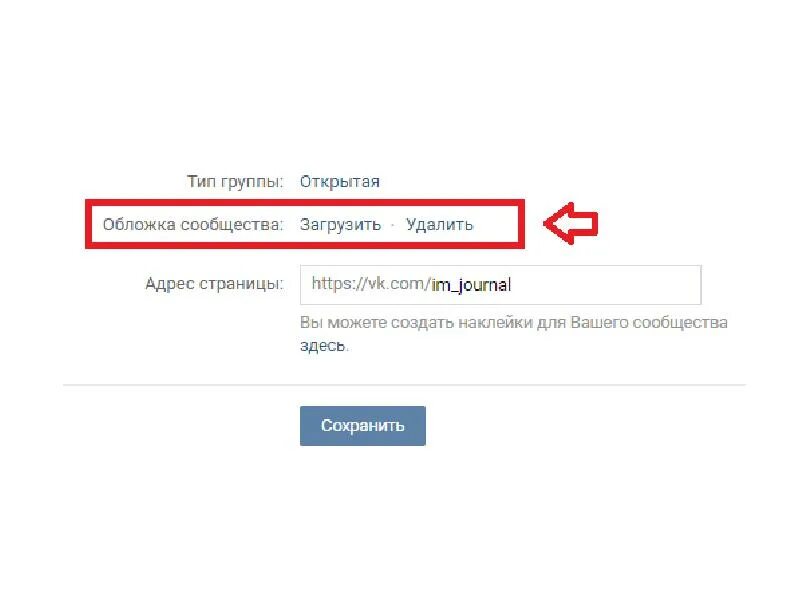
Task: Click the "Тип группы:" label
Action: click(x=235, y=182)
